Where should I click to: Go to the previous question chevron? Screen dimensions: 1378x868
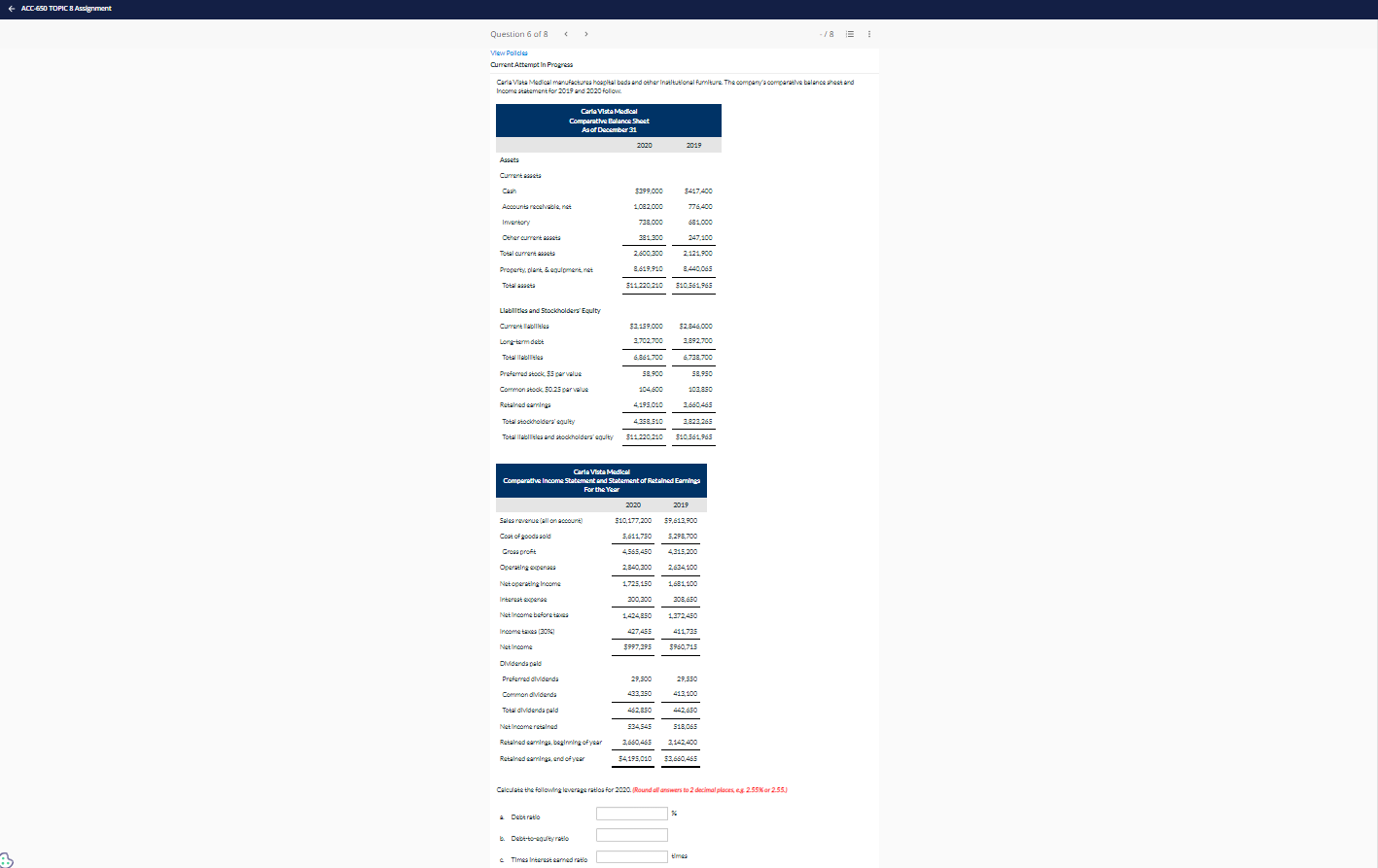click(x=566, y=34)
